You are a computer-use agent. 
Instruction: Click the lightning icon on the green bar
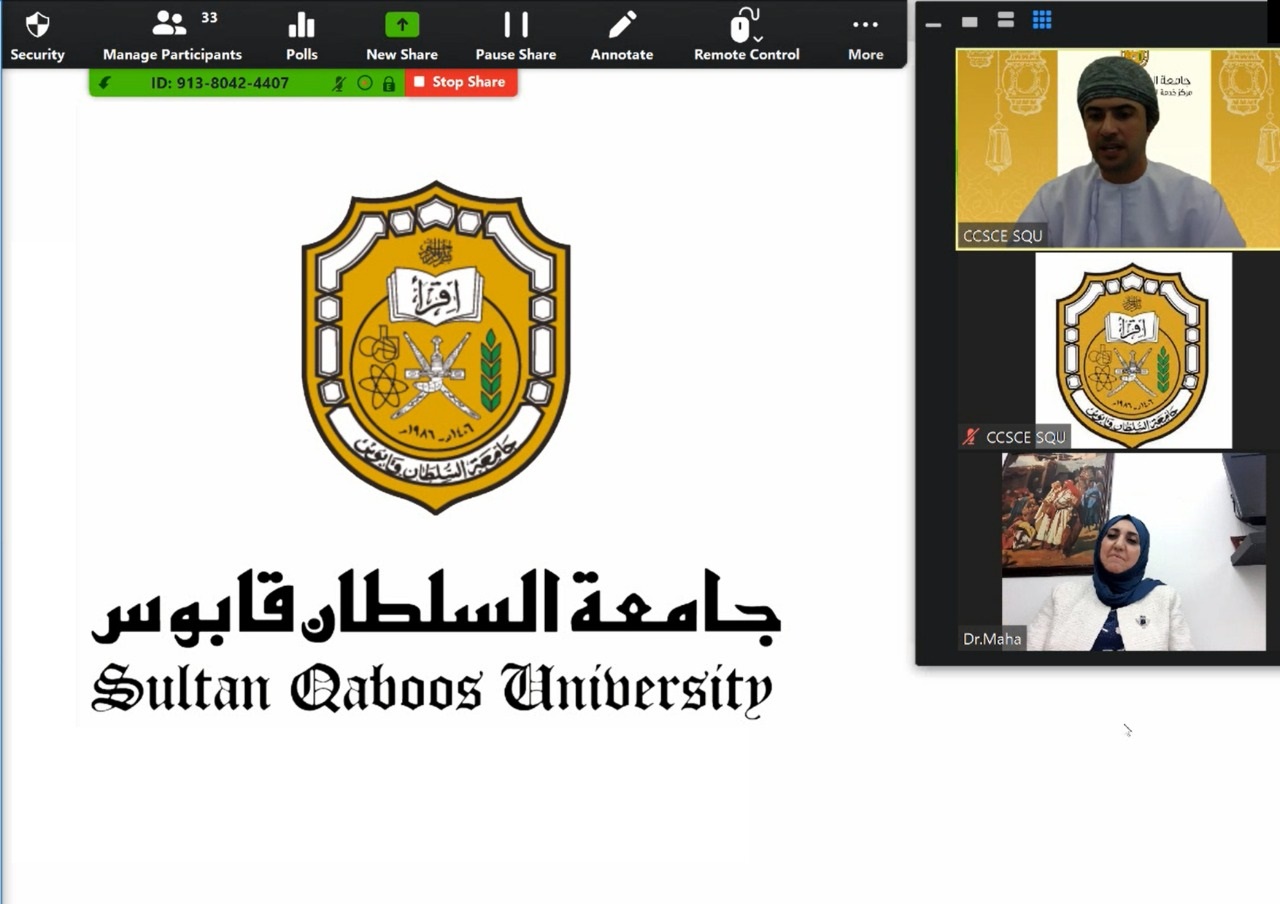(105, 83)
